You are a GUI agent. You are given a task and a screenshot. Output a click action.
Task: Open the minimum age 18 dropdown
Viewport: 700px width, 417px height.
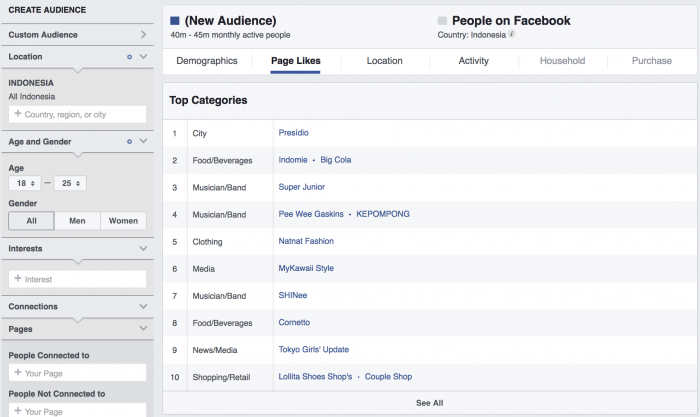pyautogui.click(x=25, y=183)
